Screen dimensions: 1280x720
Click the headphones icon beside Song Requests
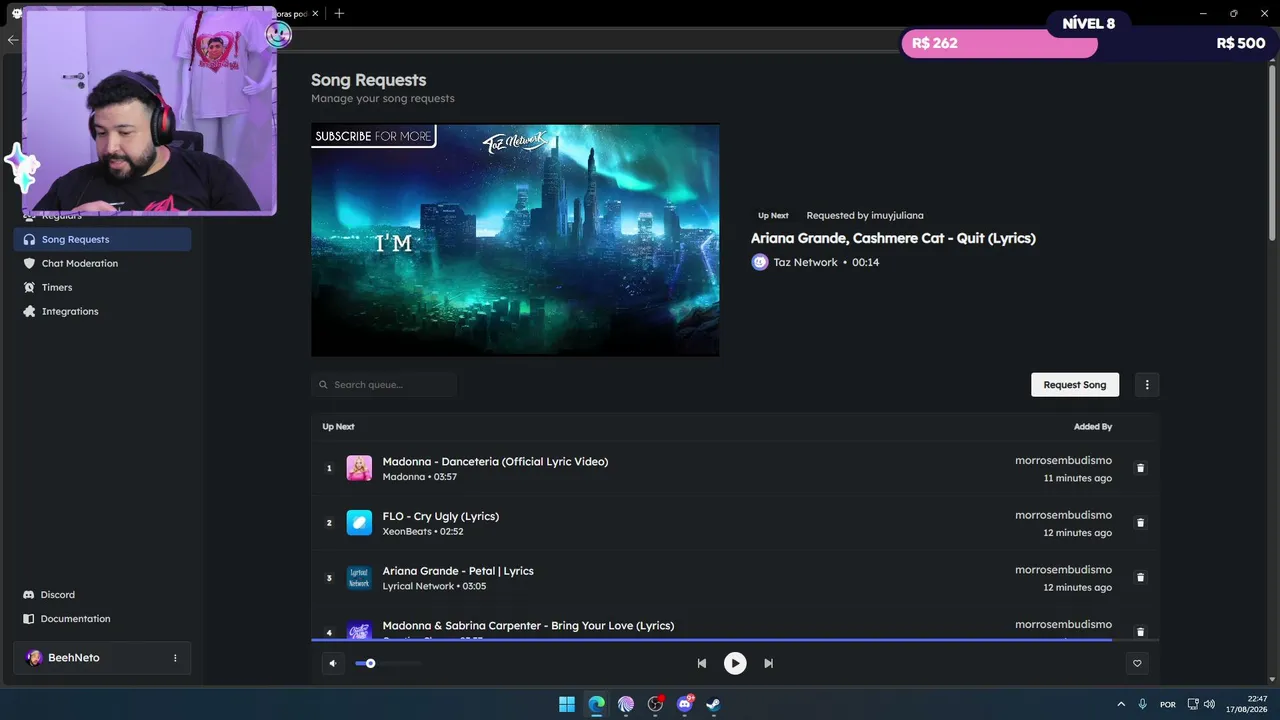click(29, 239)
